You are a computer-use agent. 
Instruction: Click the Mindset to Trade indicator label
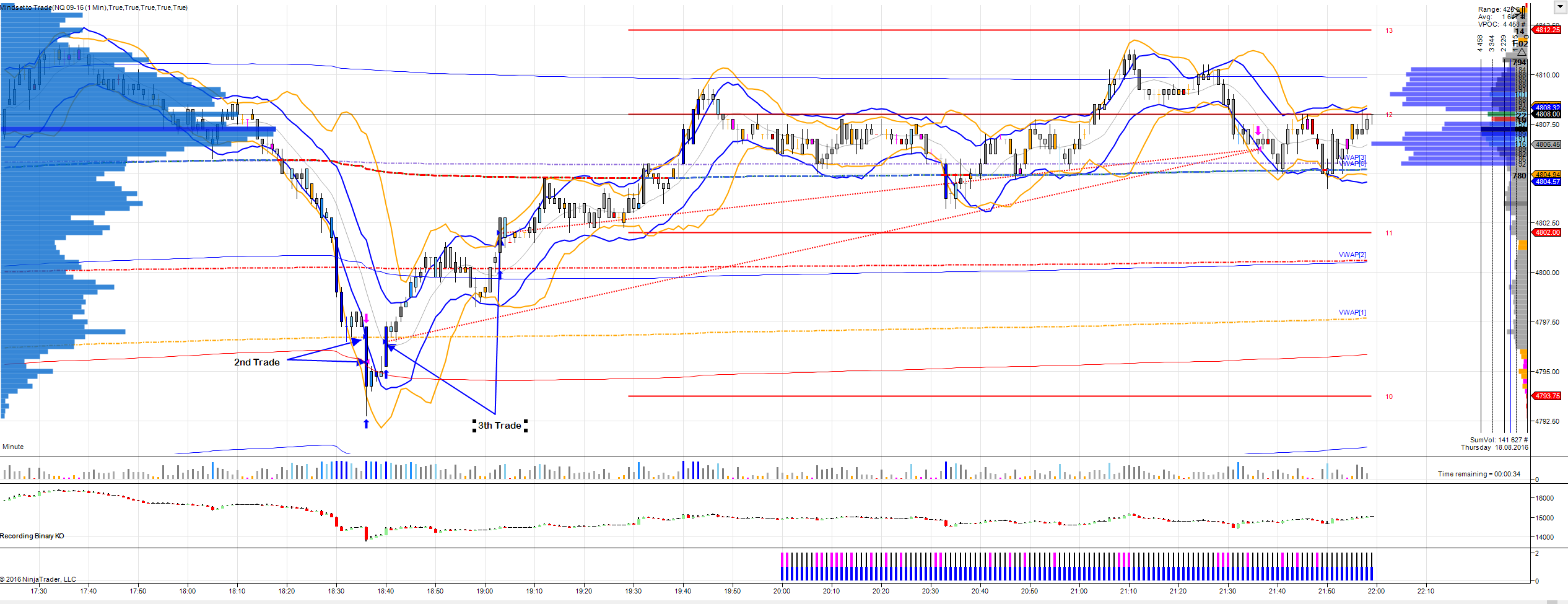[94, 7]
